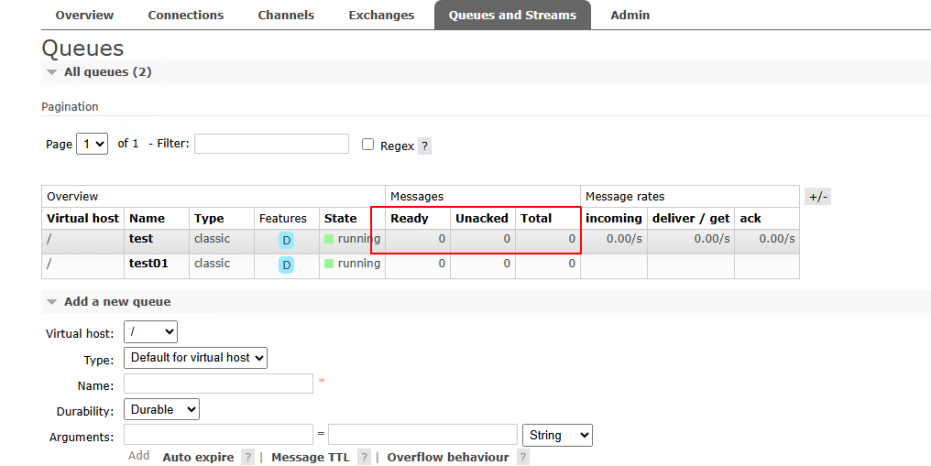
Task: Open the Virtual host dropdown
Action: (x=150, y=332)
